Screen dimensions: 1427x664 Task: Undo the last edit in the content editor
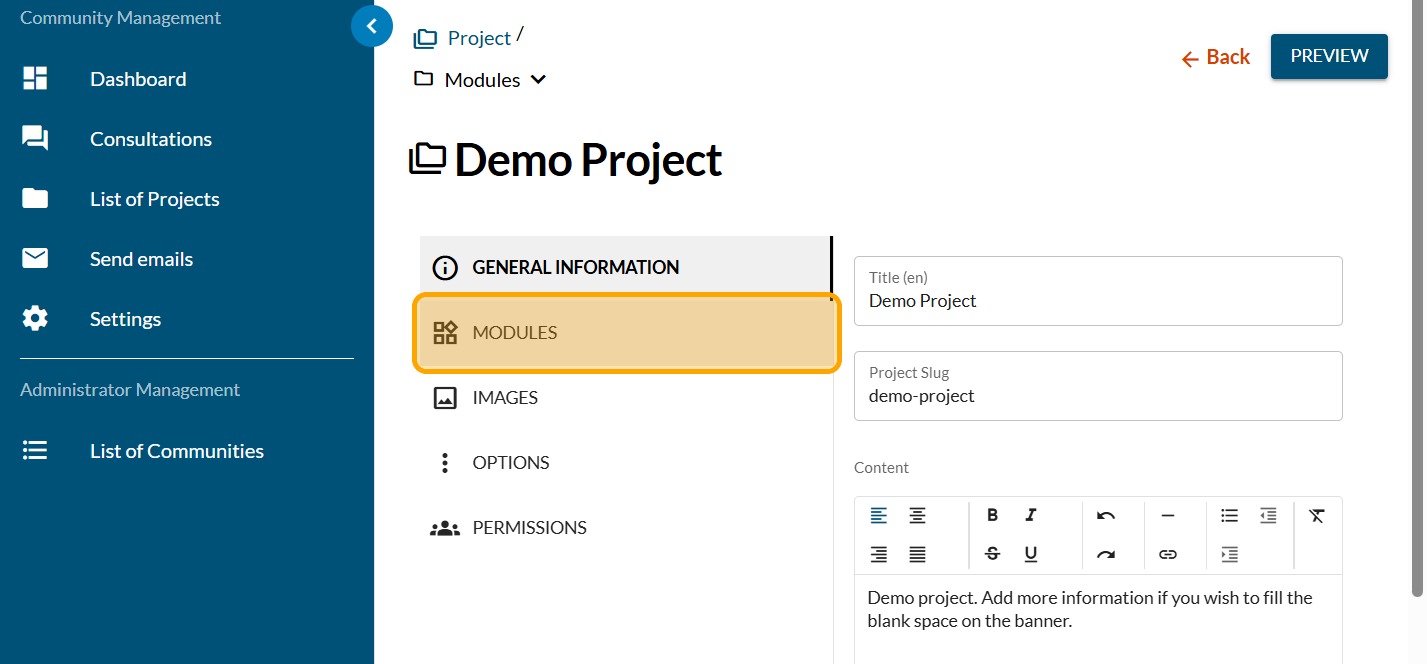(x=1105, y=515)
